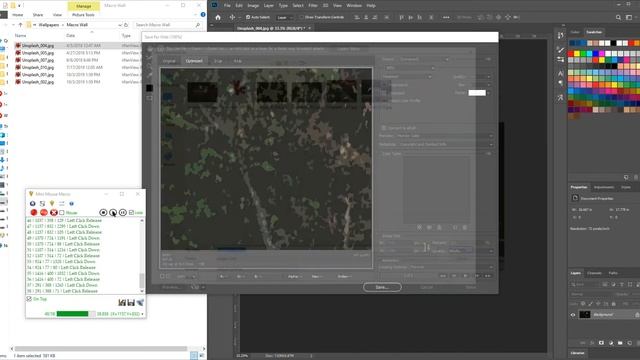The height and width of the screenshot is (360, 640).
Task: Toggle the On Top checkbox in Mini Mouse Macro
Action: (x=29, y=299)
